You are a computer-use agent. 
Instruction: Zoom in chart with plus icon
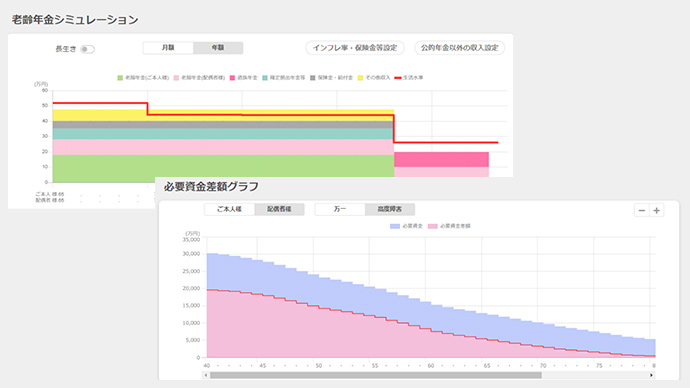coord(657,211)
